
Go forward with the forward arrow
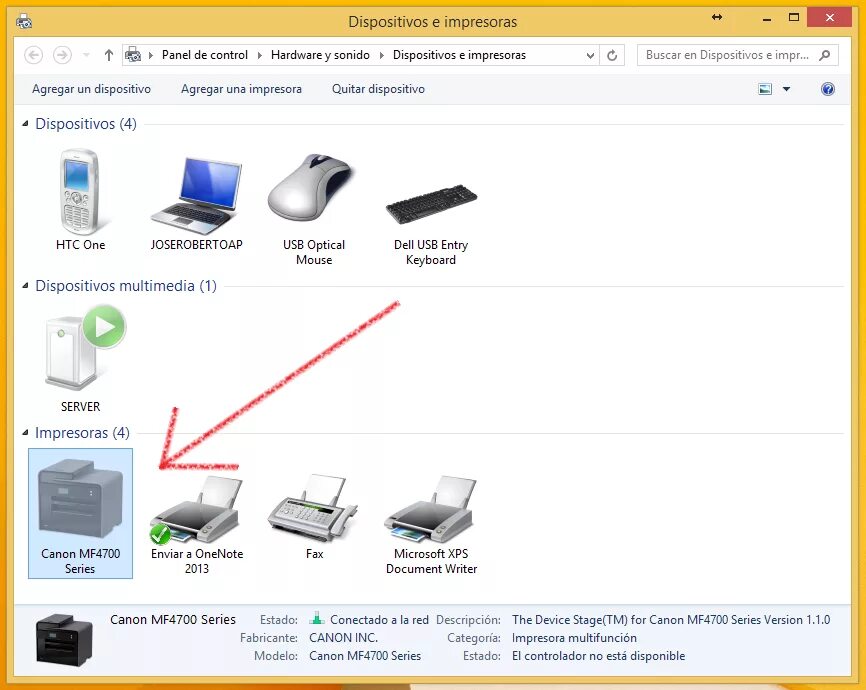coord(62,55)
